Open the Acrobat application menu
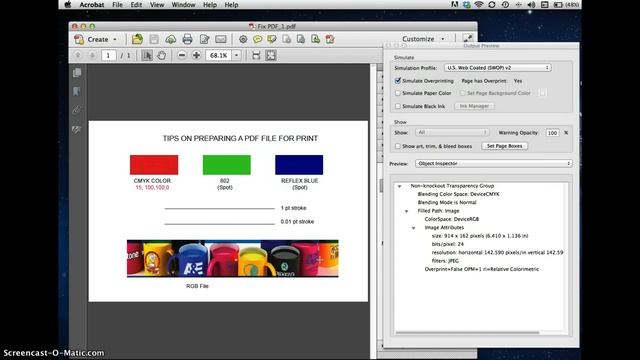 pyautogui.click(x=91, y=5)
